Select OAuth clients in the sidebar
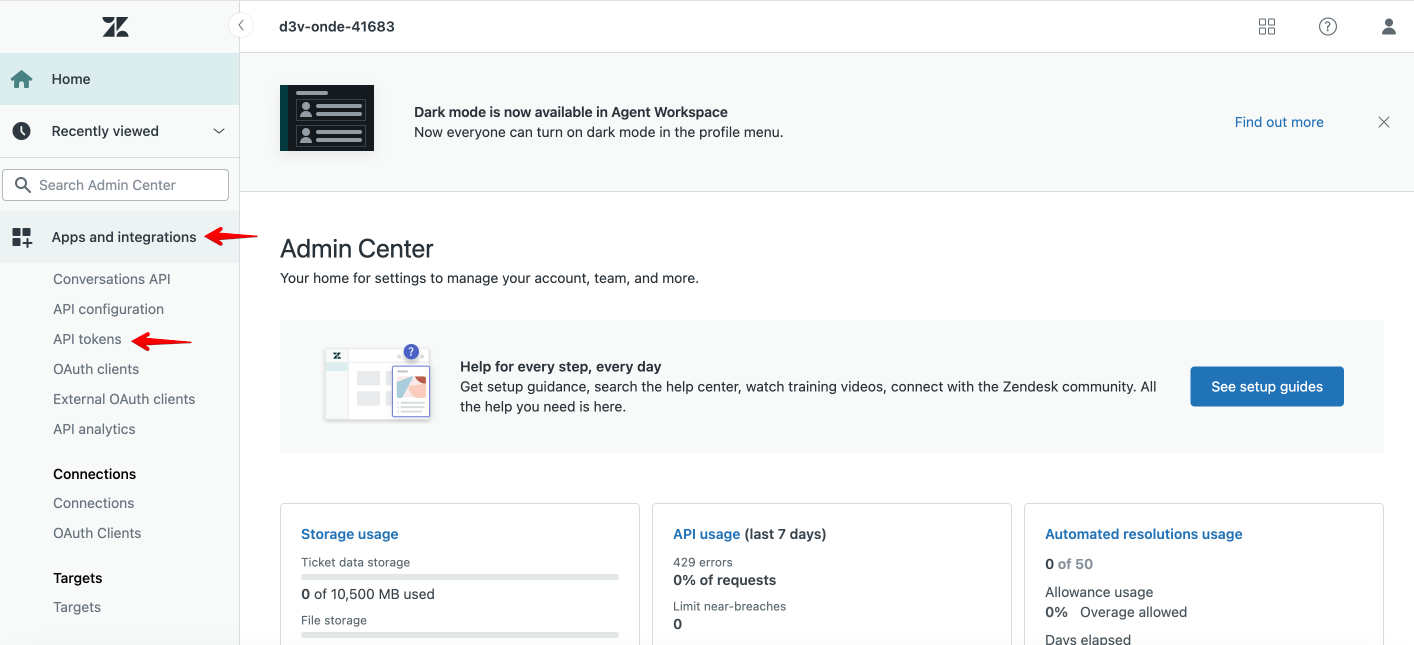Image resolution: width=1414 pixels, height=645 pixels. (96, 369)
